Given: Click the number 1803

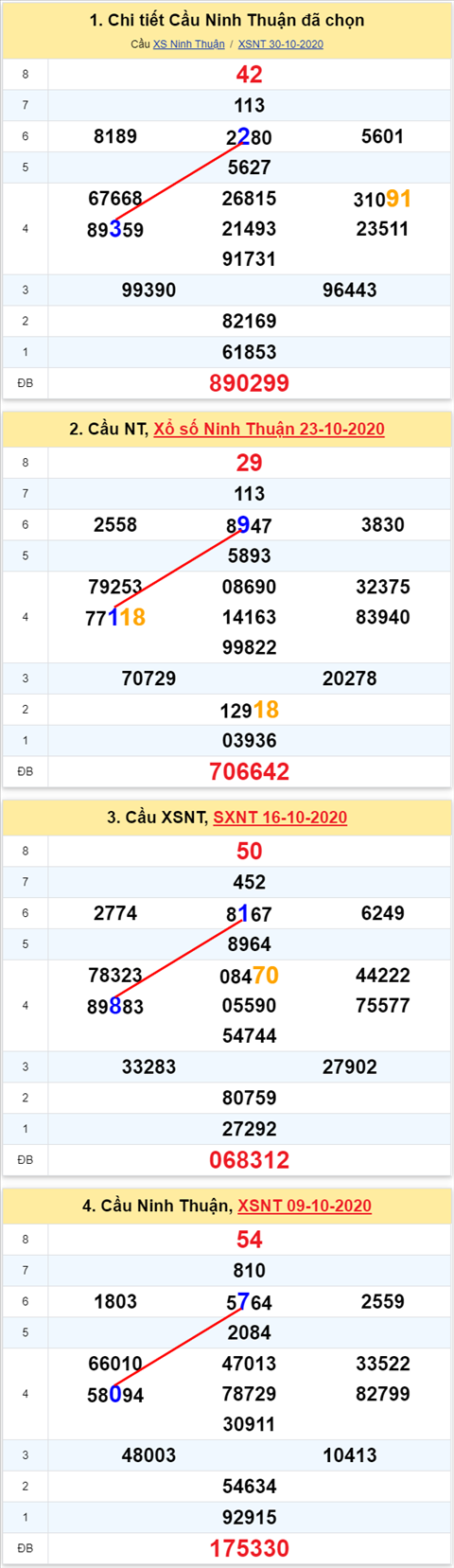Looking at the screenshot, I should (x=115, y=1301).
